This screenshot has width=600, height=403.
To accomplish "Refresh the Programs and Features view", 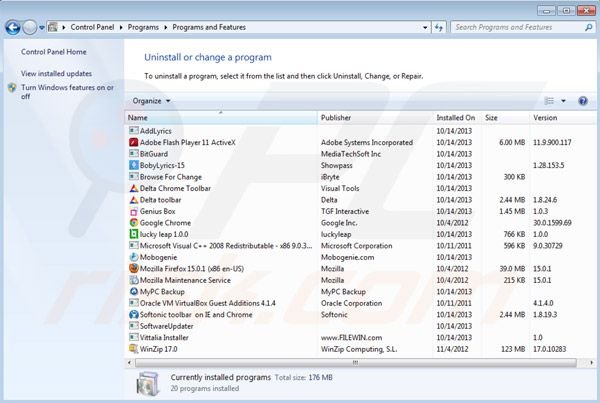I will tap(439, 27).
